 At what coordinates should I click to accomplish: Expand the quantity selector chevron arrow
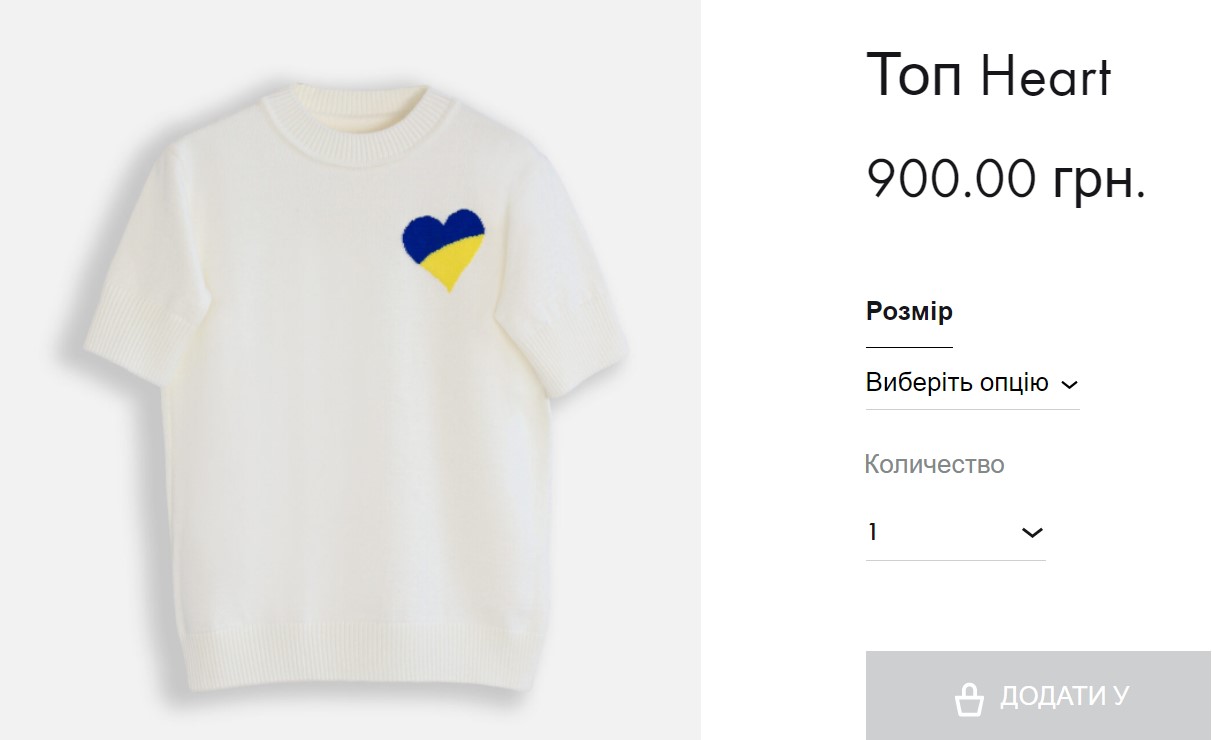[x=1032, y=532]
